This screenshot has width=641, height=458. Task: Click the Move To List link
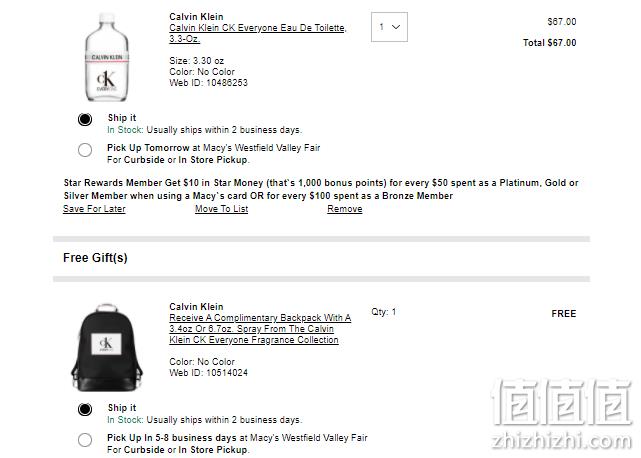tap(221, 209)
